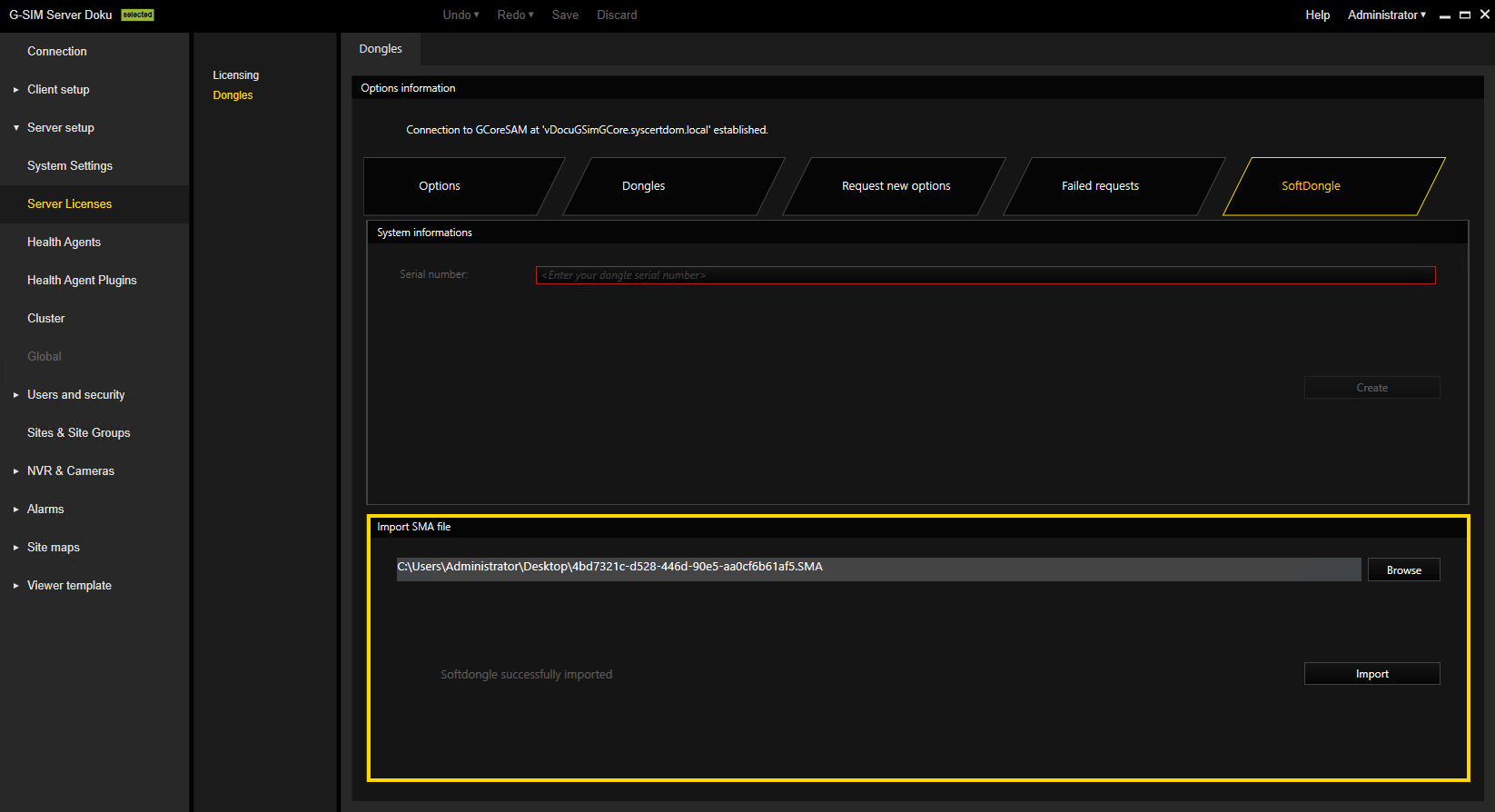Collapse the Server setup section arrow

click(16, 128)
